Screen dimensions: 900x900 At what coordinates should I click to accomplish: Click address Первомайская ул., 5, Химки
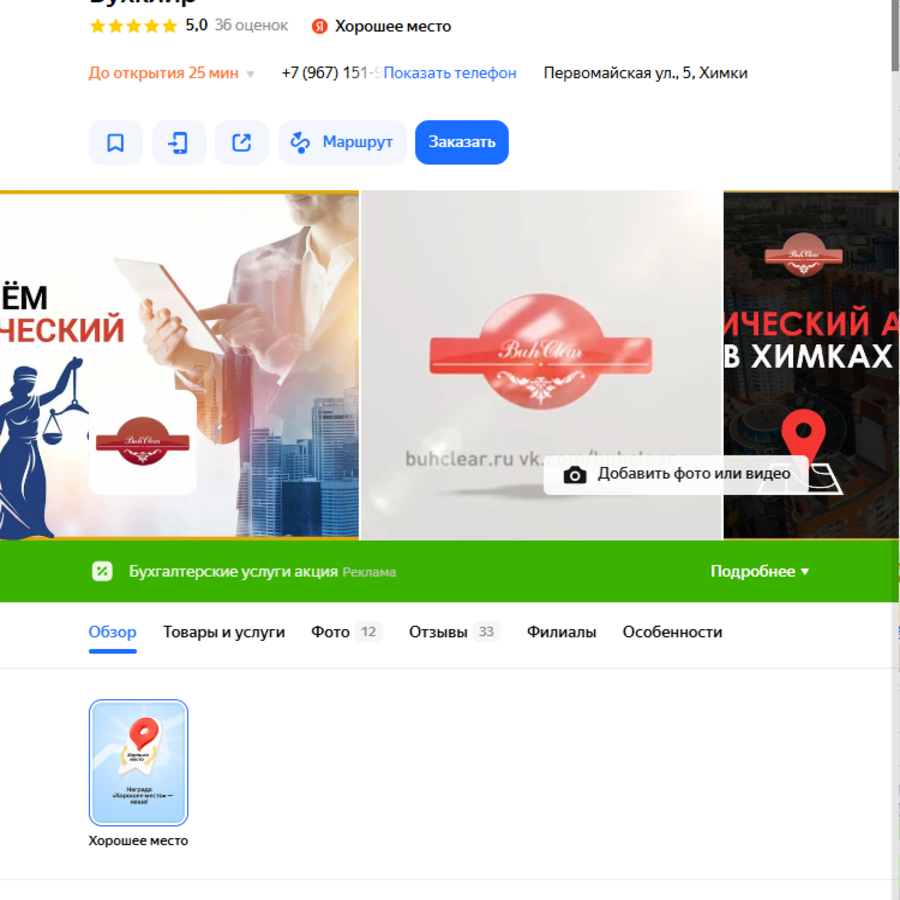tap(645, 73)
